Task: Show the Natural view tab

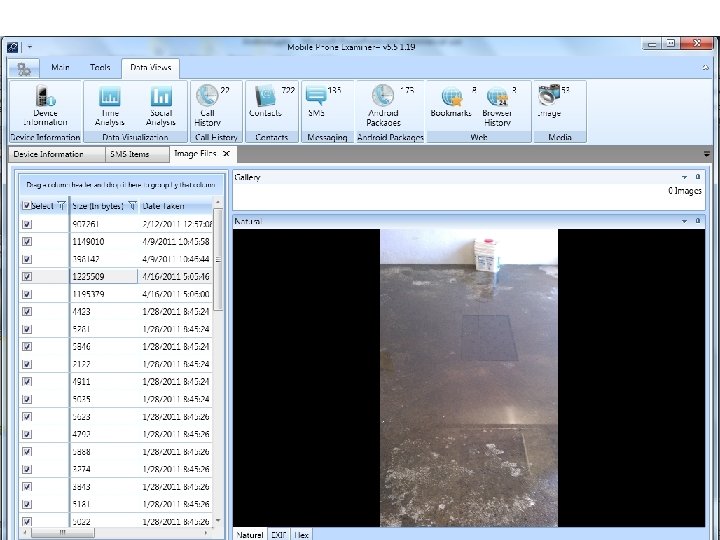Action: [x=250, y=534]
